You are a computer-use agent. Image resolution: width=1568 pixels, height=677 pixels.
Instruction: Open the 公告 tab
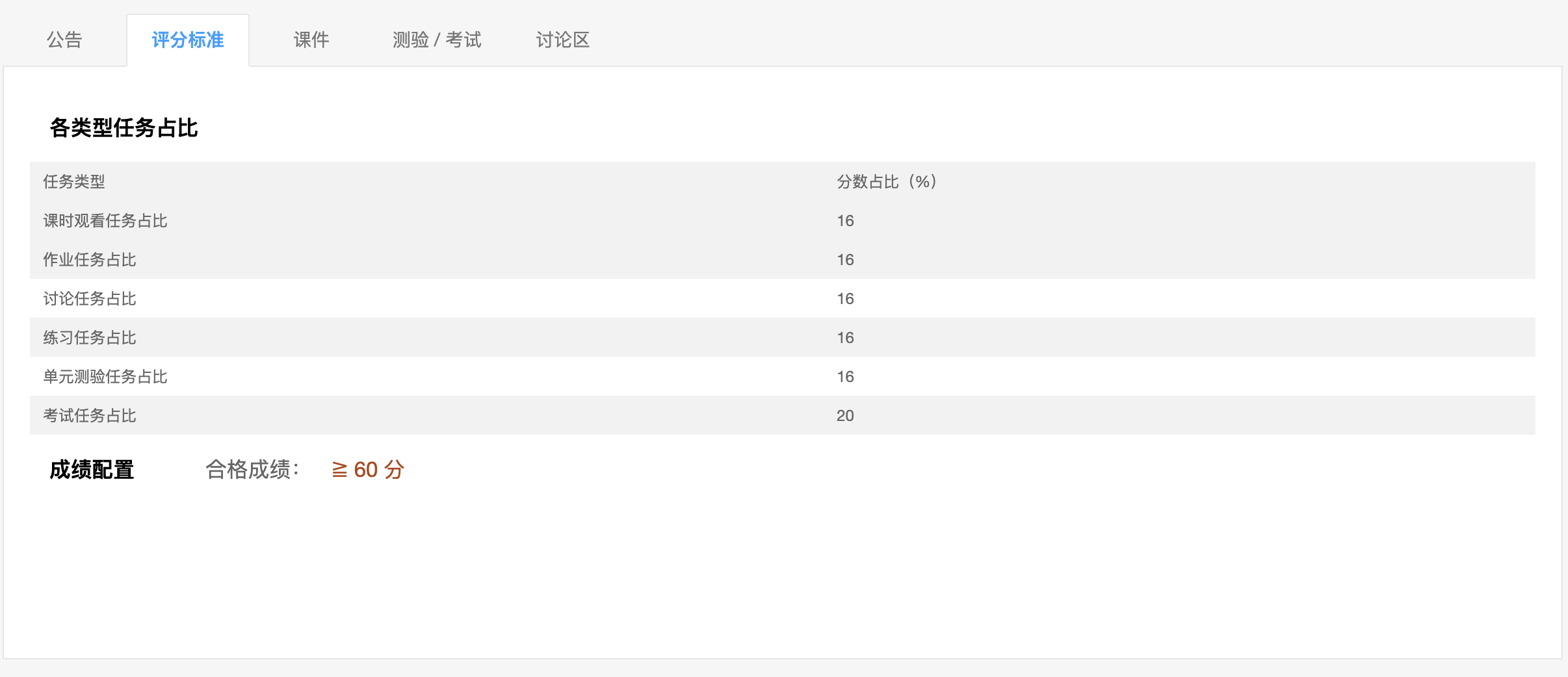[x=64, y=40]
